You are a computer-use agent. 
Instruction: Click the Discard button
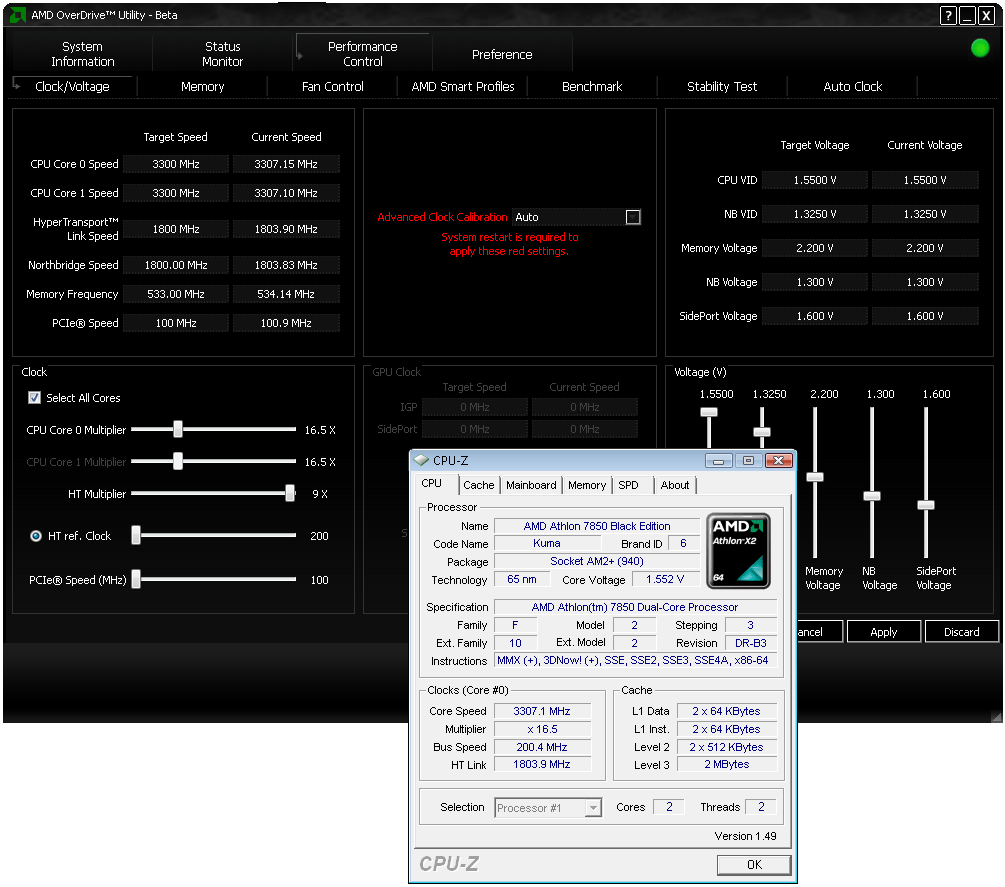point(960,632)
